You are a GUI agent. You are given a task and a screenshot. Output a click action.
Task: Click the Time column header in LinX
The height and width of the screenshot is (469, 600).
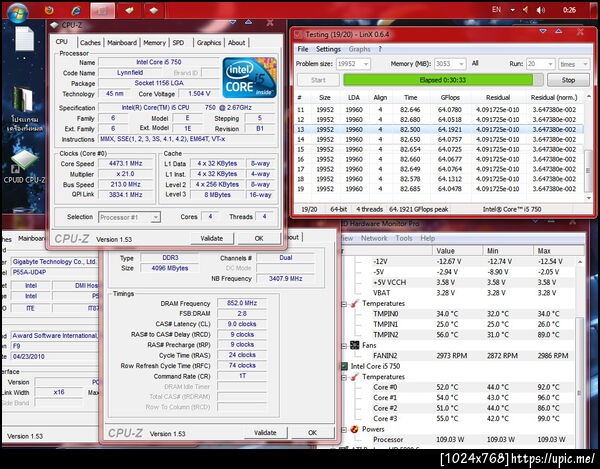(410, 98)
